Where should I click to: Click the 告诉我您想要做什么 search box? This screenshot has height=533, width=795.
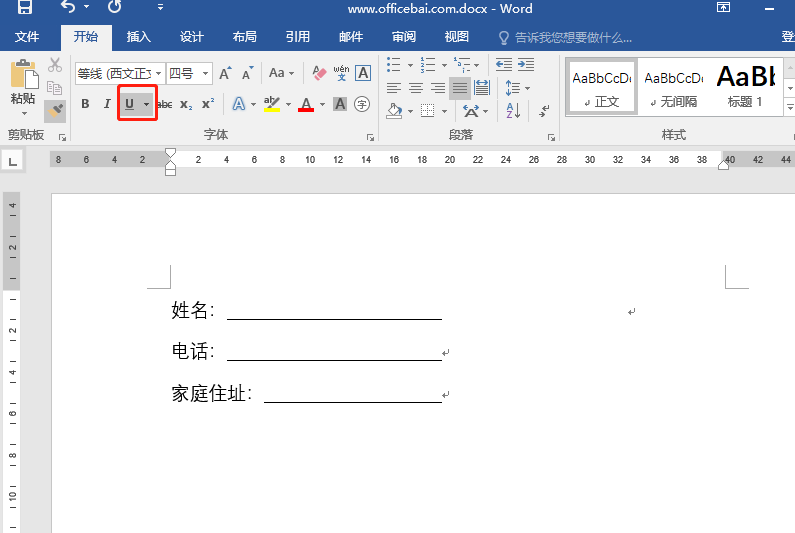tap(565, 38)
